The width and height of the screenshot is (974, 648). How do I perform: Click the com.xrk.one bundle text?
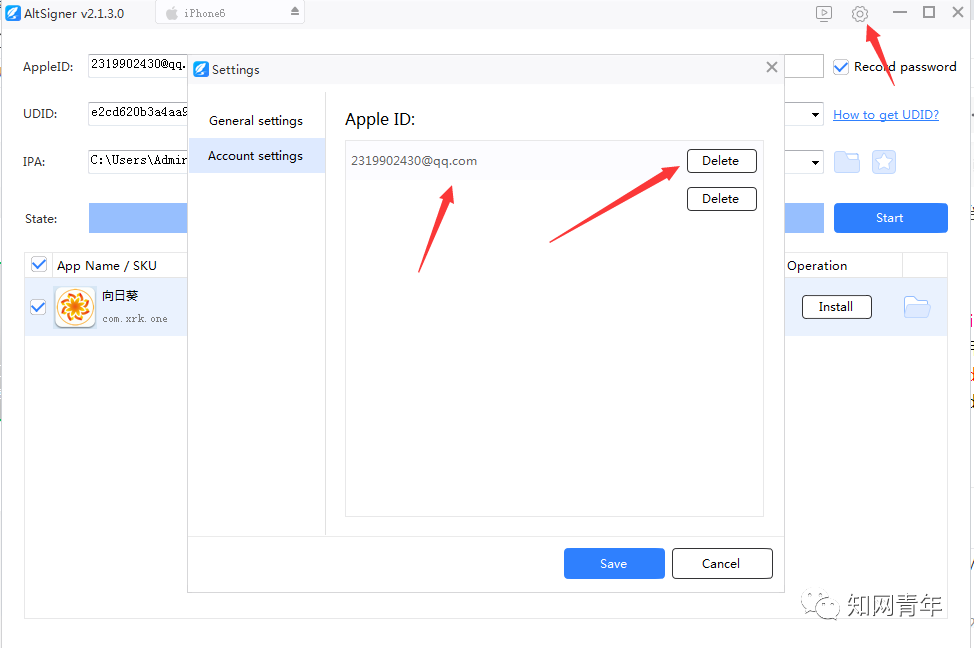point(135,319)
